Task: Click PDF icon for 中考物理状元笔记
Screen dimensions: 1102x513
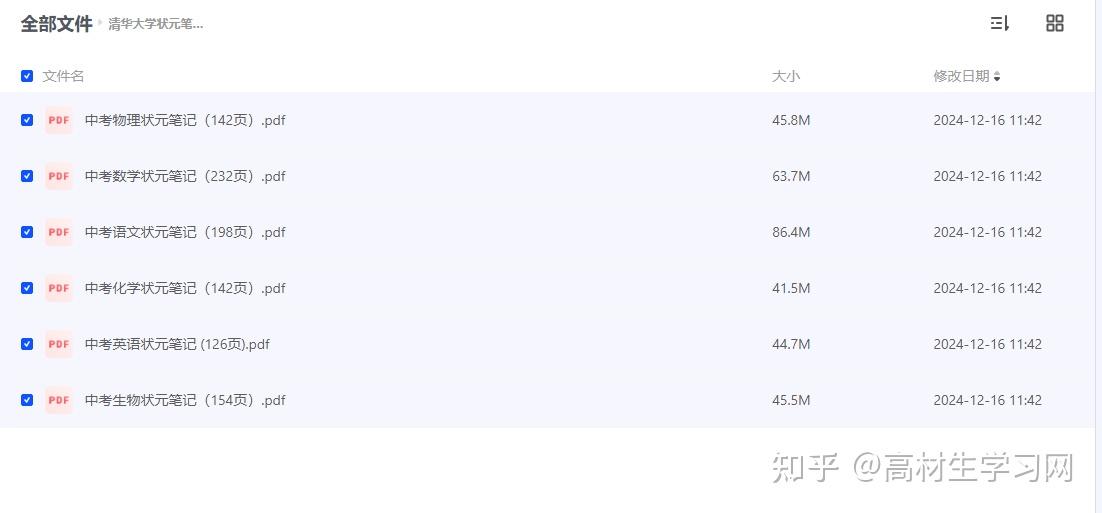Action: 59,120
